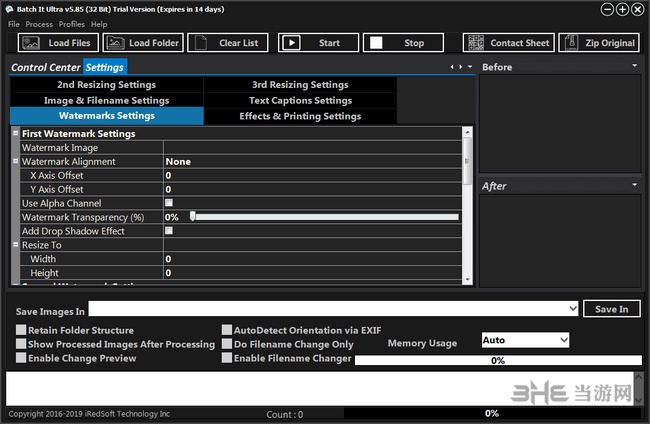Image resolution: width=650 pixels, height=424 pixels.
Task: Click the 0% processing progress bar
Action: click(x=498, y=360)
